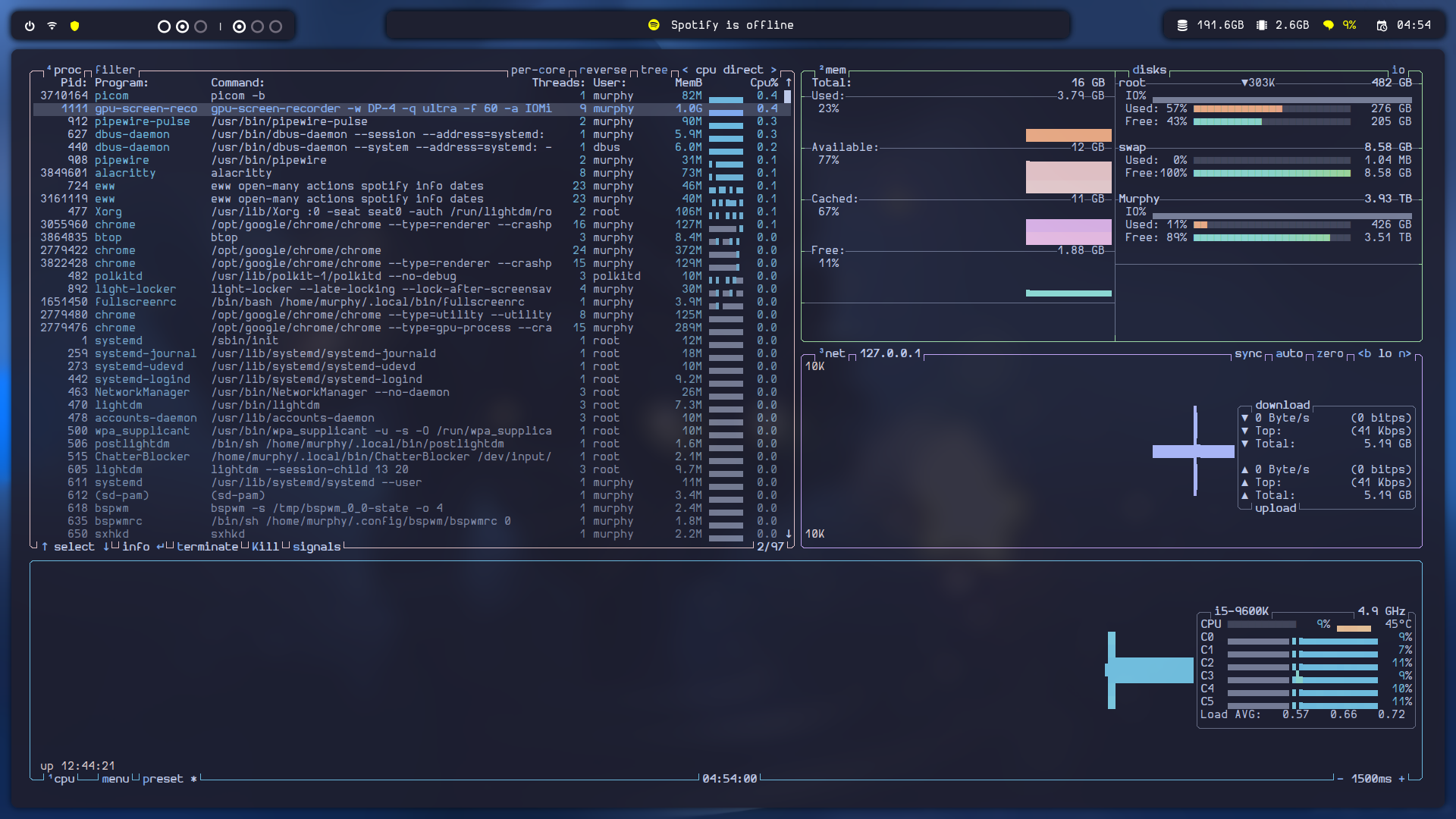Click the memory chip icon showing 2.6GB
Viewport: 1456px width, 819px height.
(1261, 25)
